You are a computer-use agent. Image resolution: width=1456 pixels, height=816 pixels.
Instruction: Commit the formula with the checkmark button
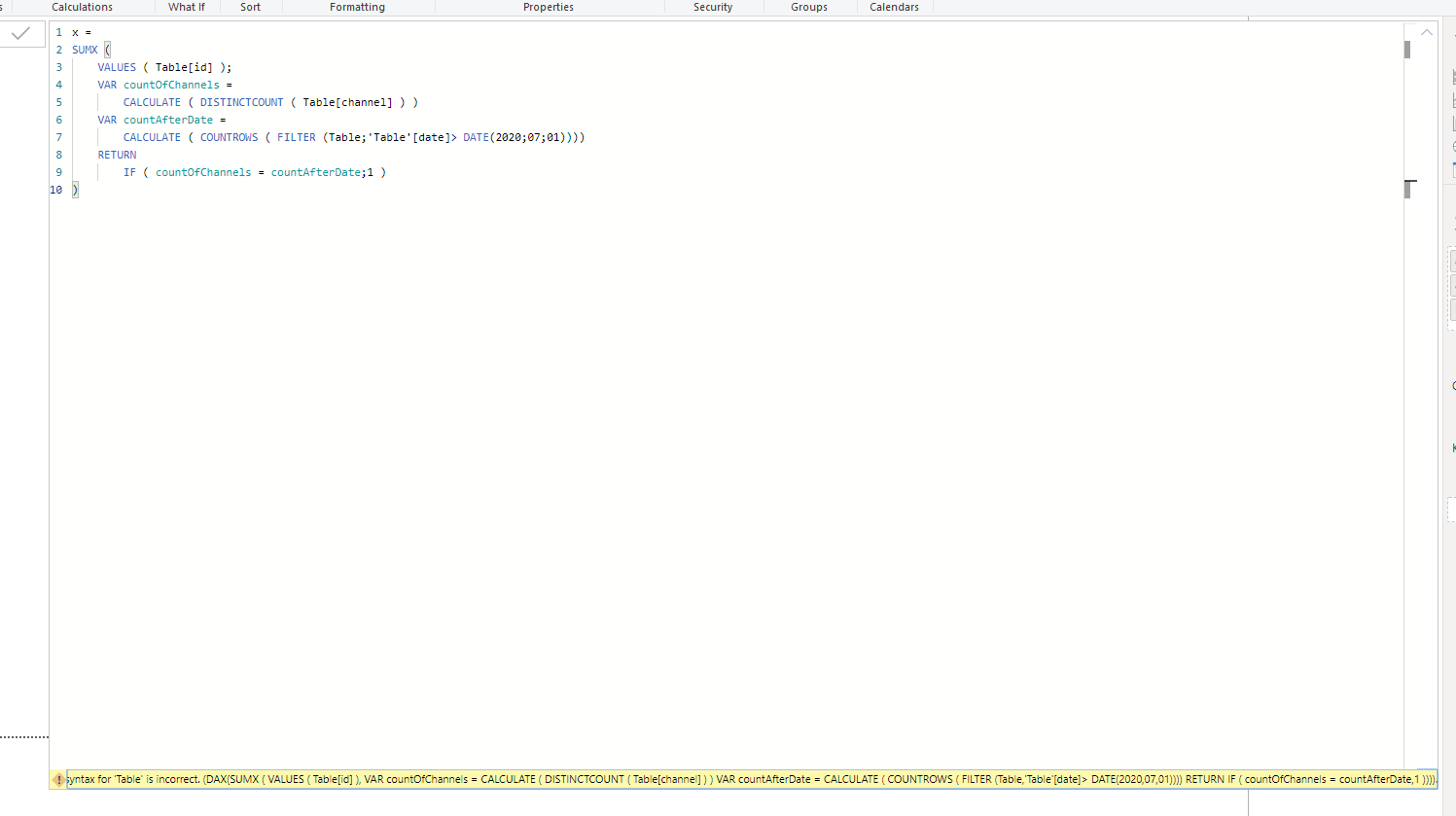(x=21, y=34)
